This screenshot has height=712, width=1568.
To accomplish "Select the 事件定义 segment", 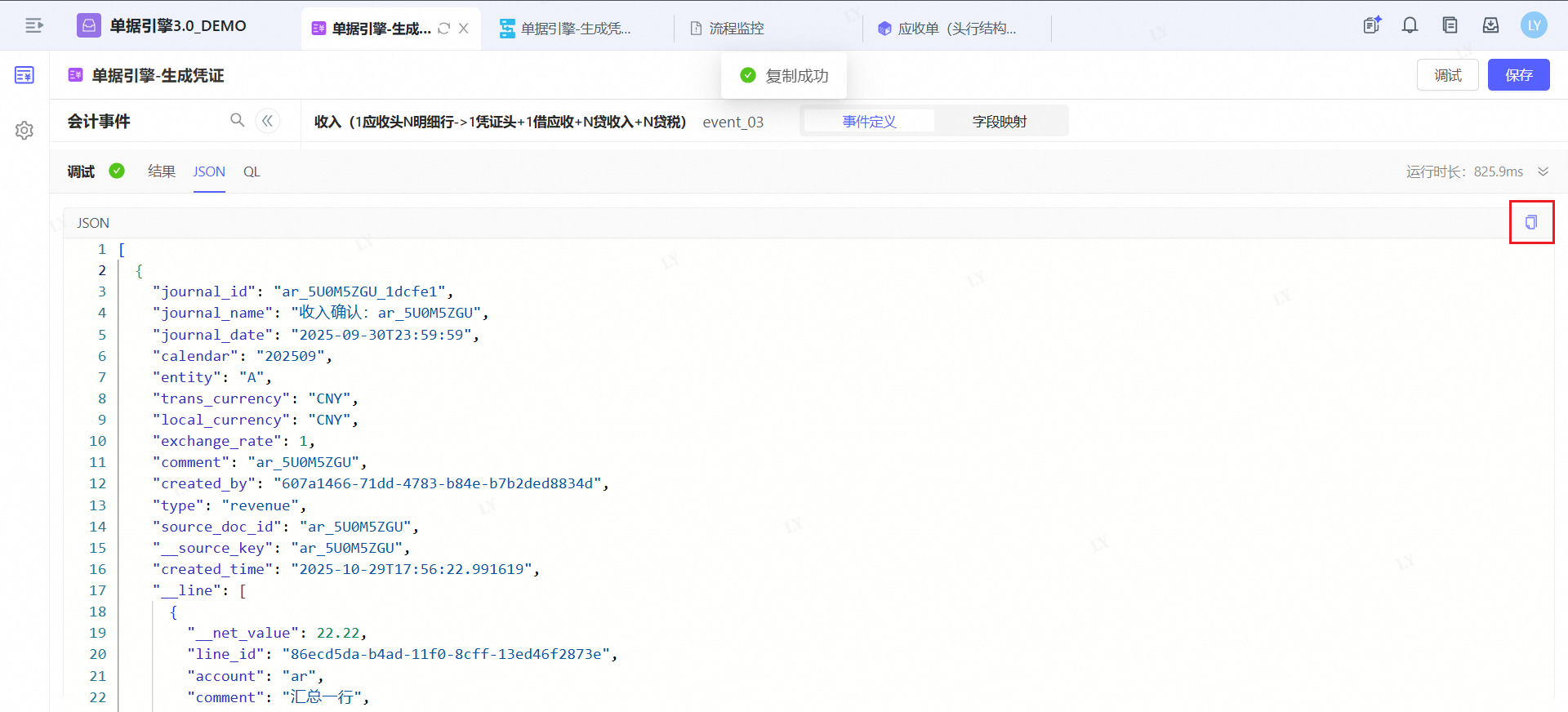I will click(x=869, y=122).
